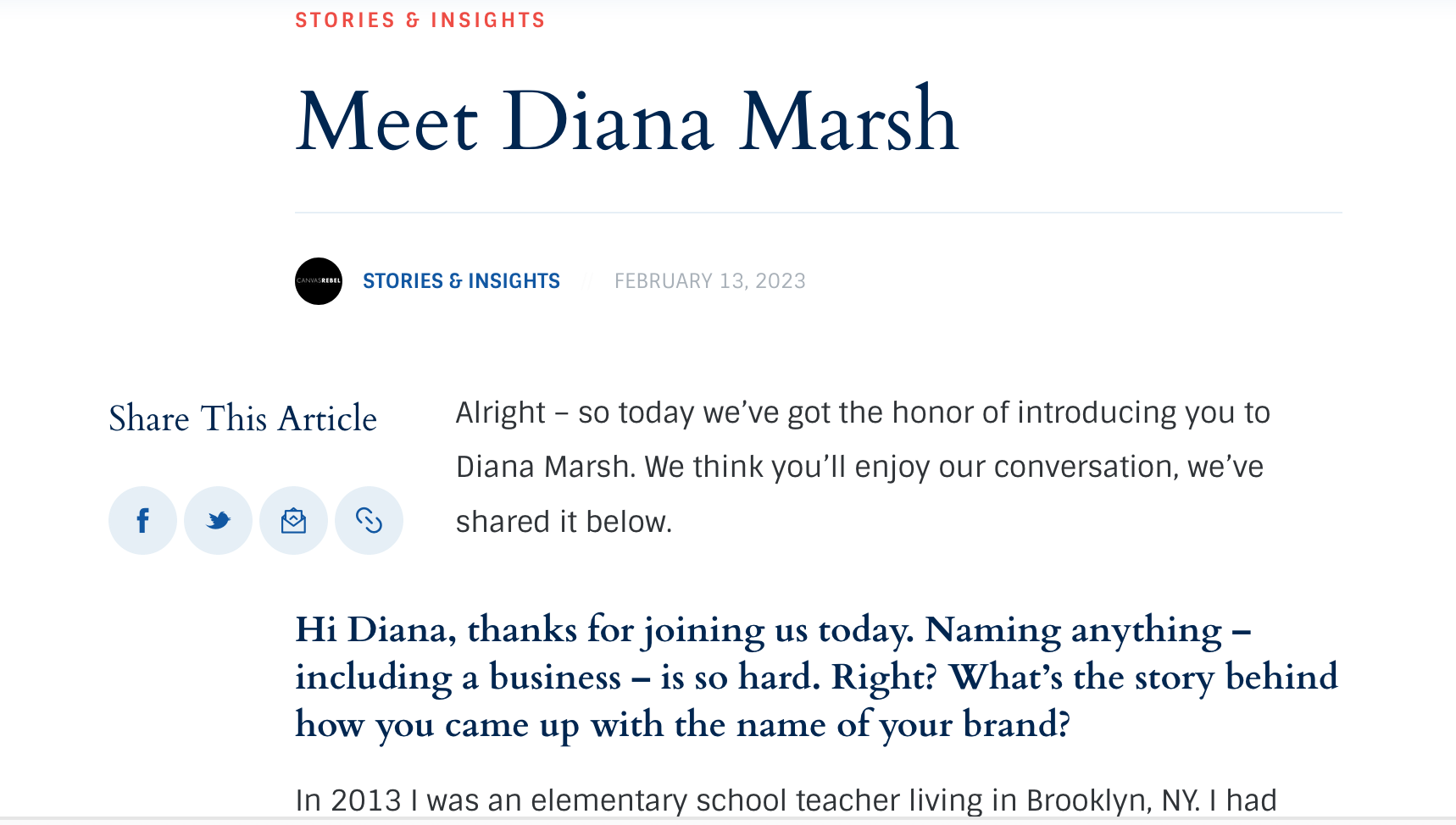Share the article on Facebook

pos(142,520)
